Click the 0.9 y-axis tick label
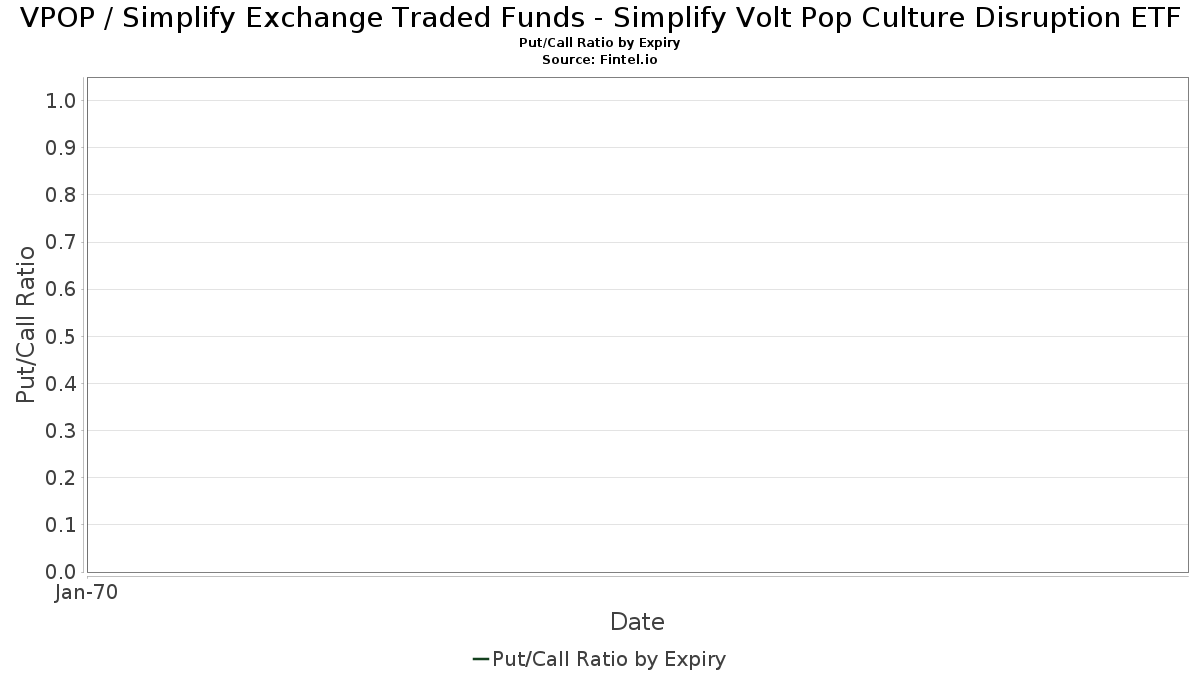This screenshot has height=675, width=1200. 61,148
